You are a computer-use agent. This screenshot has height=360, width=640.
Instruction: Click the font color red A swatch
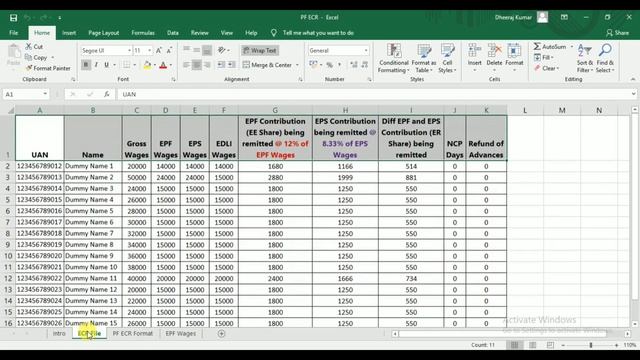point(163,65)
